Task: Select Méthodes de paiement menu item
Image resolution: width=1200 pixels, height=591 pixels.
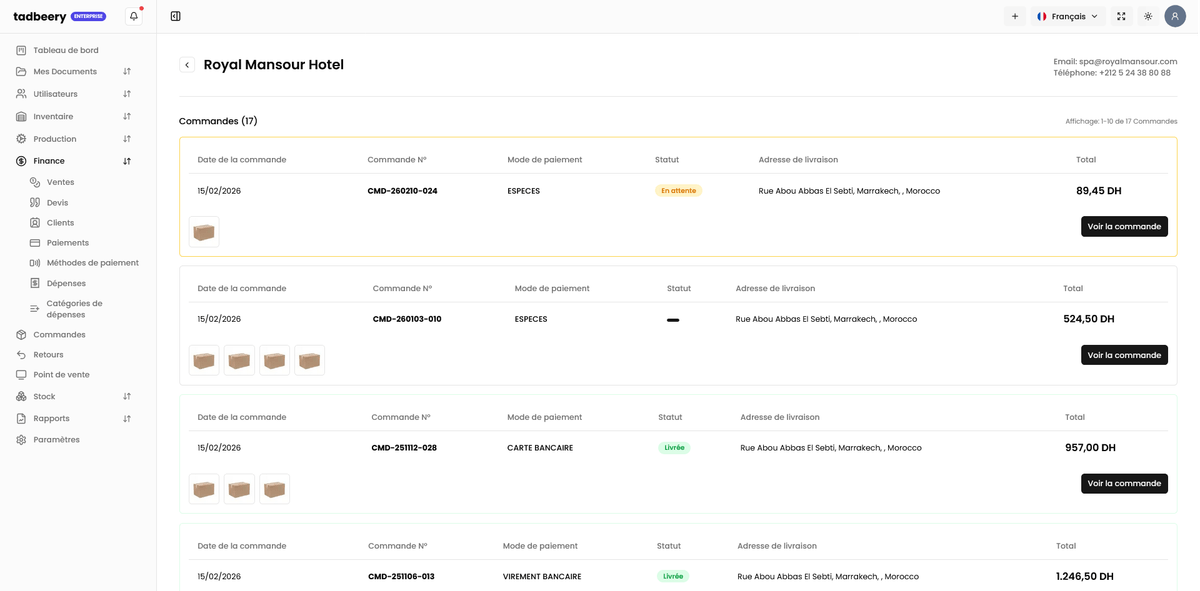Action: 92,263
